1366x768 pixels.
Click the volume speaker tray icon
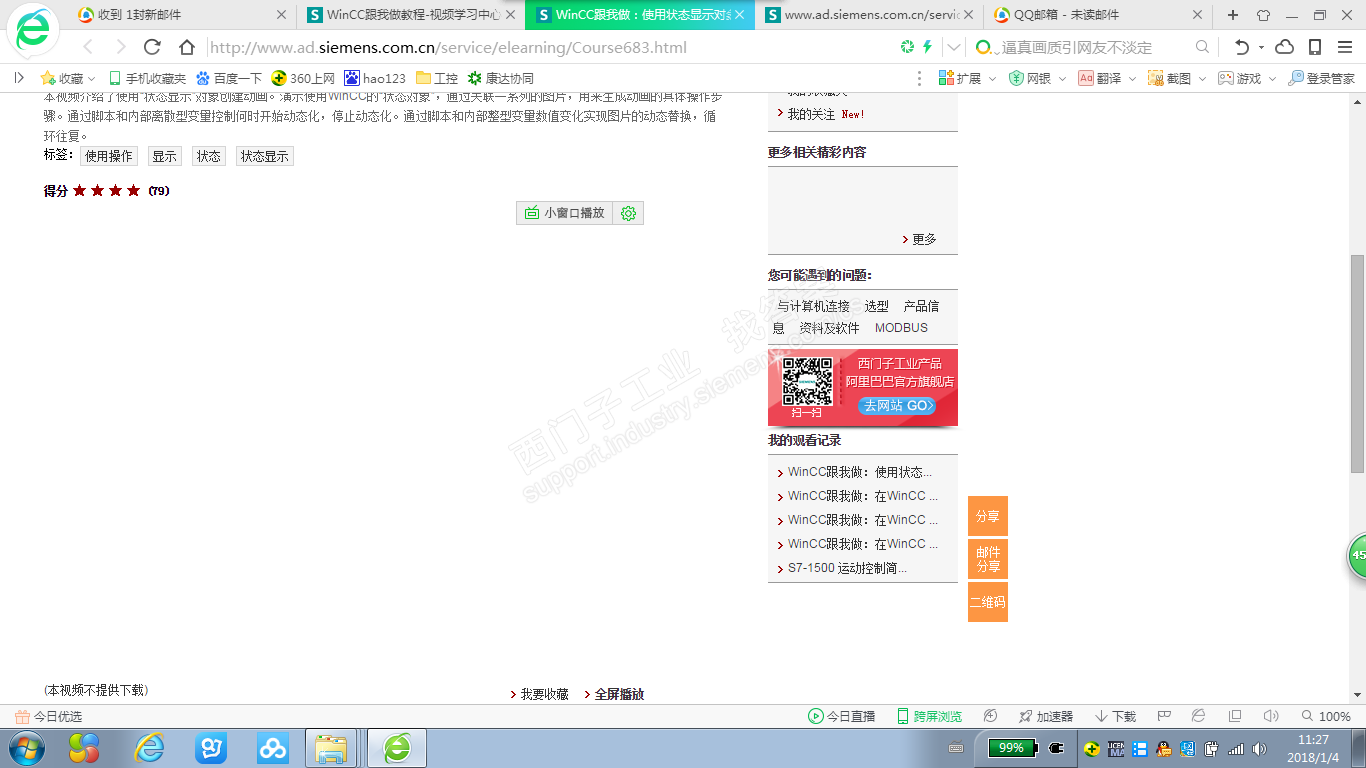click(1259, 748)
